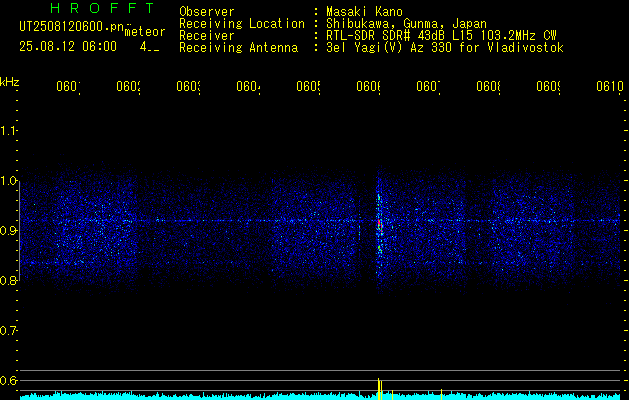The image size is (629, 400).
Task: Click the Receiving Antenna label
Action: coord(239,48)
